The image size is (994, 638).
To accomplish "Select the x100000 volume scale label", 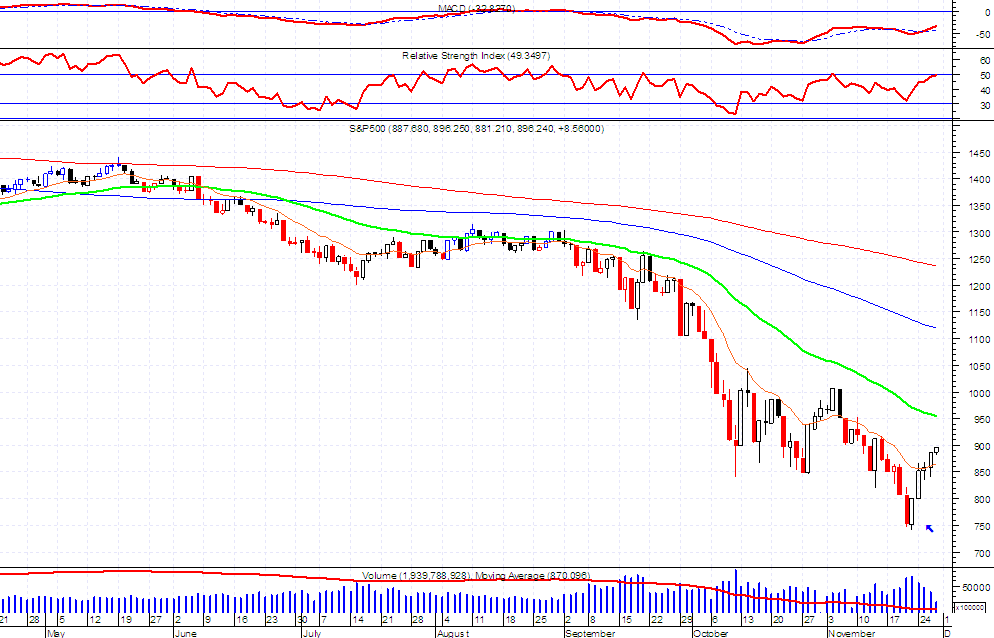I will pos(969,608).
